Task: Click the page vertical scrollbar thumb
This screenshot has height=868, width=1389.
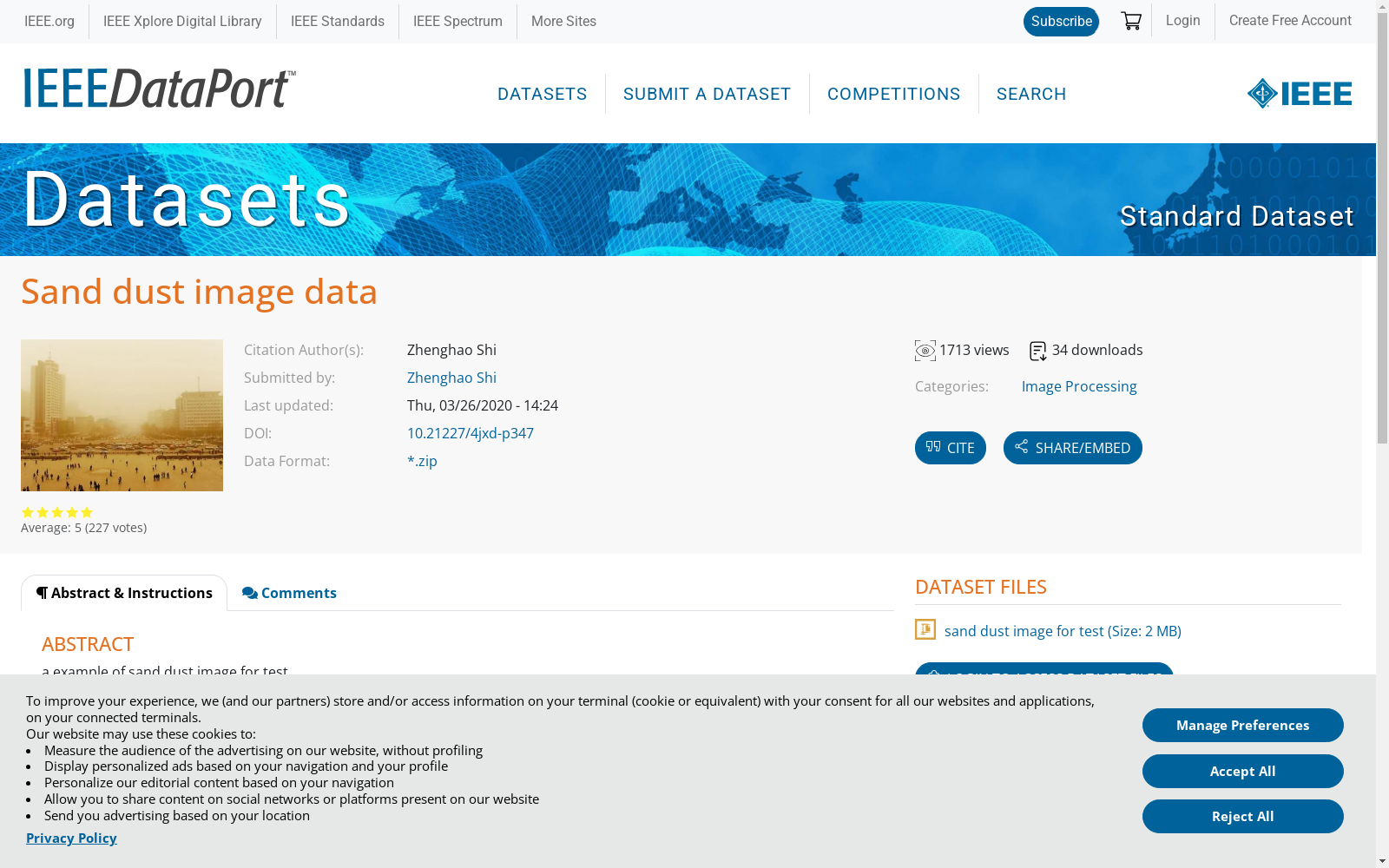Action: tap(1382, 230)
